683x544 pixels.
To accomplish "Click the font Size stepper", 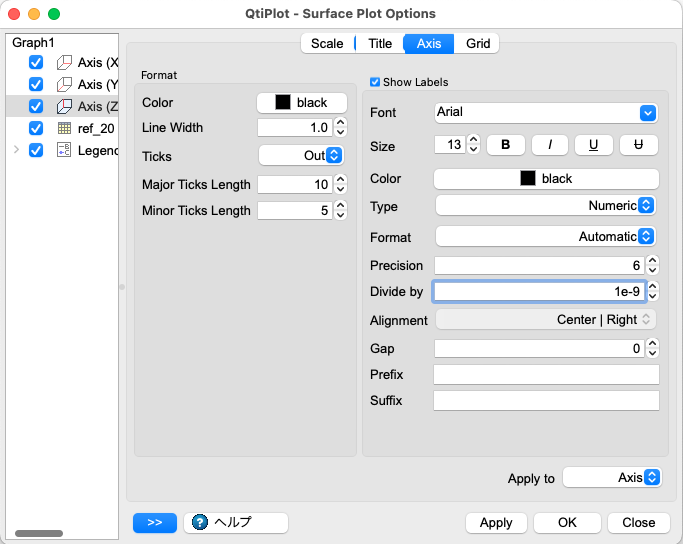I will point(473,144).
